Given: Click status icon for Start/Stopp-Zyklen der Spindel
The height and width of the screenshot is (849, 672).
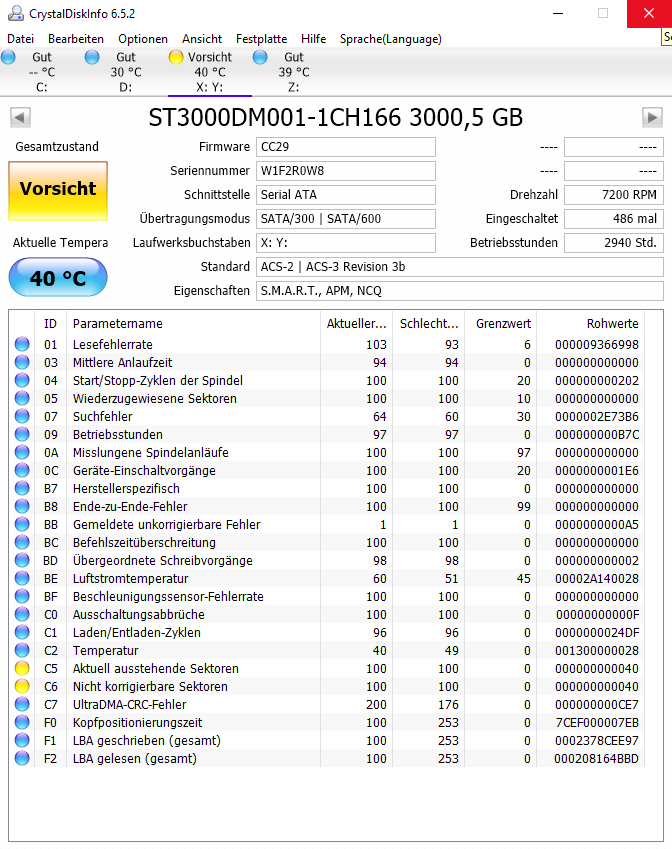Looking at the screenshot, I should click(x=22, y=381).
